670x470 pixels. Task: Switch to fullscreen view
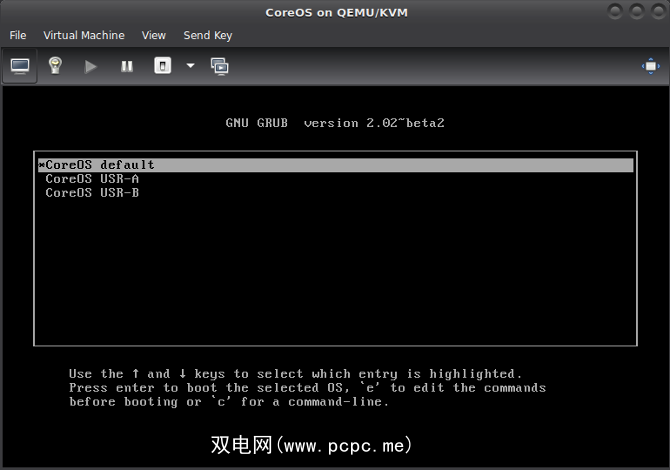point(650,66)
